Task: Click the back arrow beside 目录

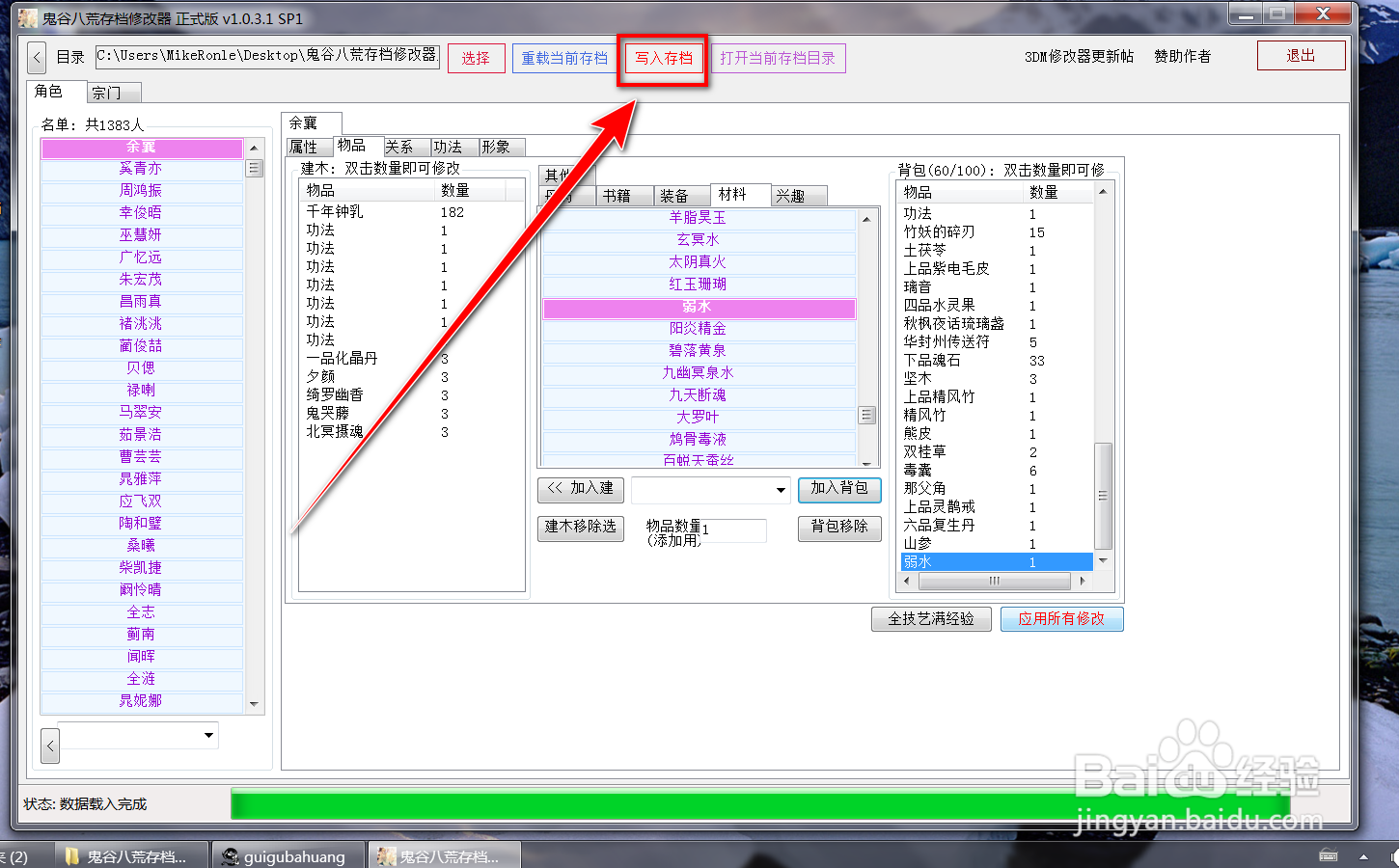Action: [x=37, y=58]
